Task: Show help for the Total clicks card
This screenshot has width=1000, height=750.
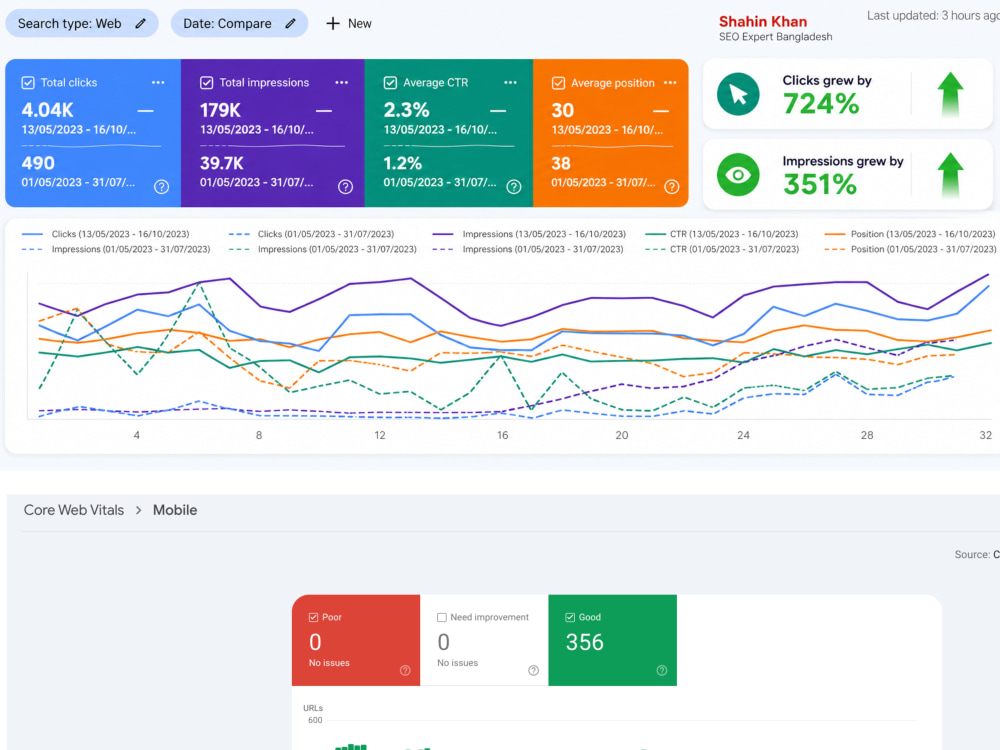Action: (x=161, y=187)
